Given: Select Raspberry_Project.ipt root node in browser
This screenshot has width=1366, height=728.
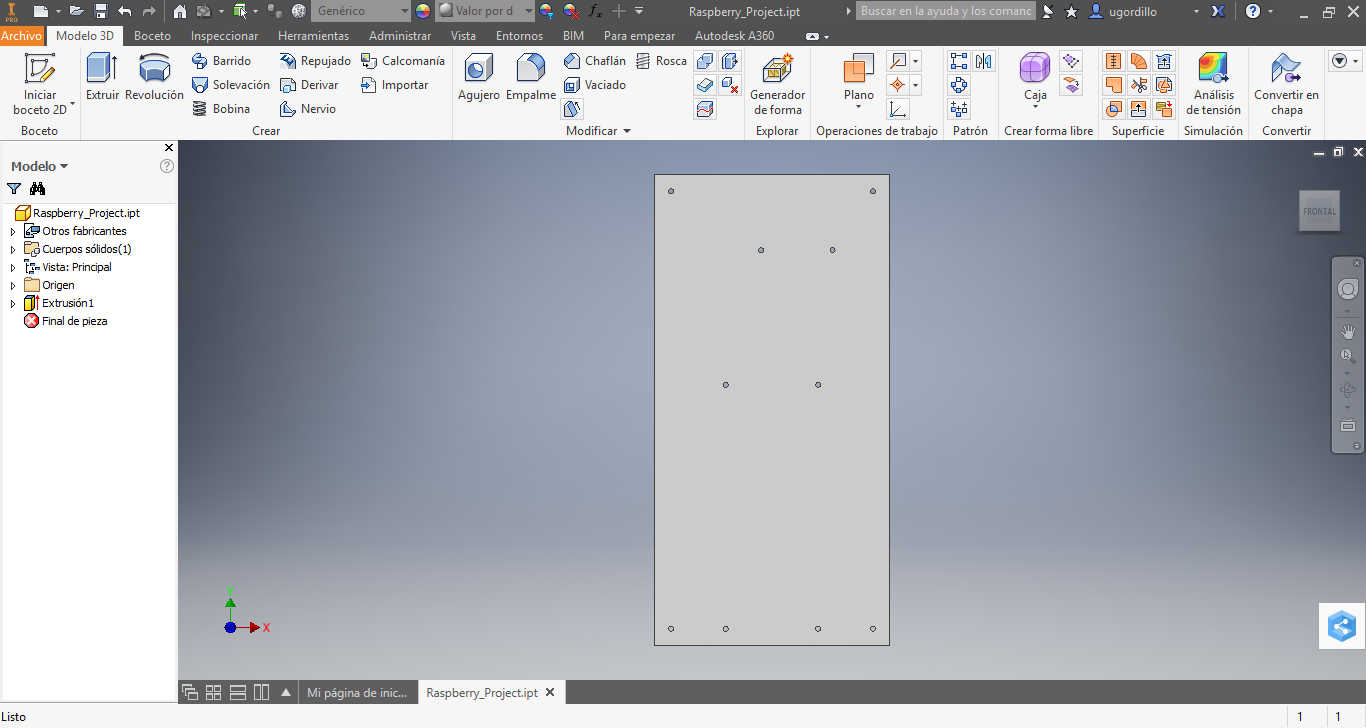Looking at the screenshot, I should (x=78, y=213).
